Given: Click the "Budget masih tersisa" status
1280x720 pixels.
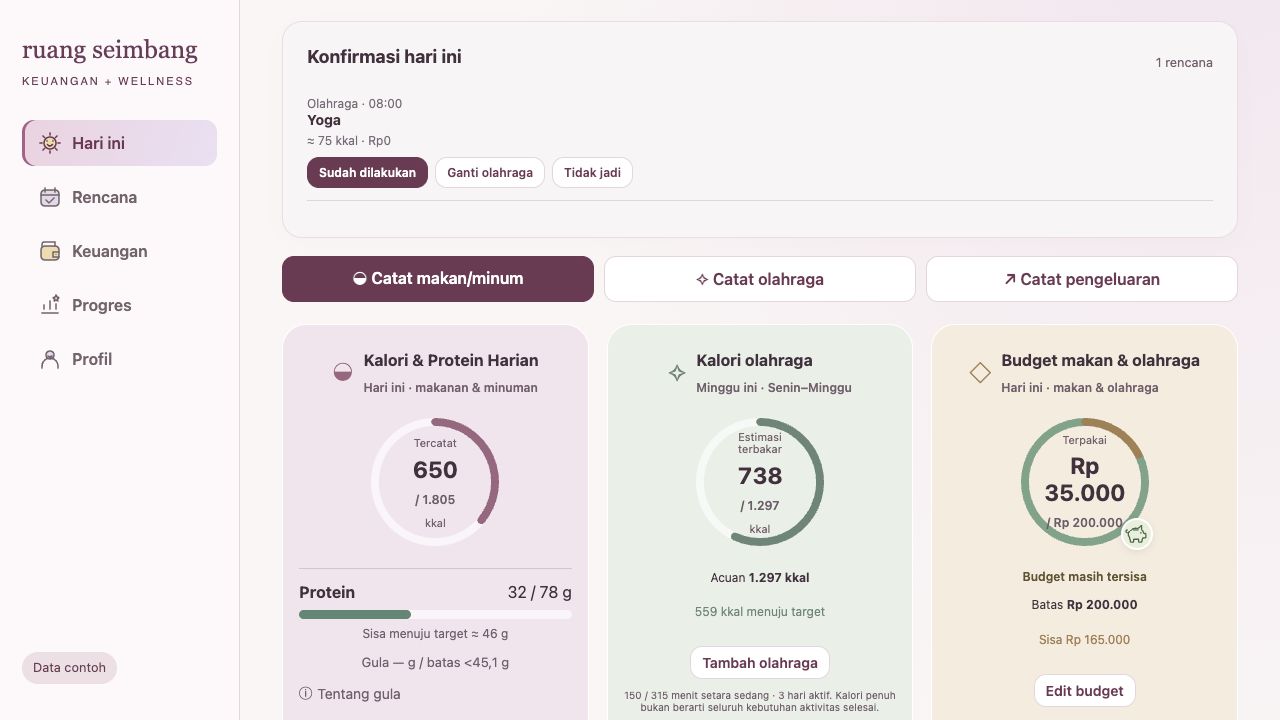Looking at the screenshot, I should coord(1085,577).
